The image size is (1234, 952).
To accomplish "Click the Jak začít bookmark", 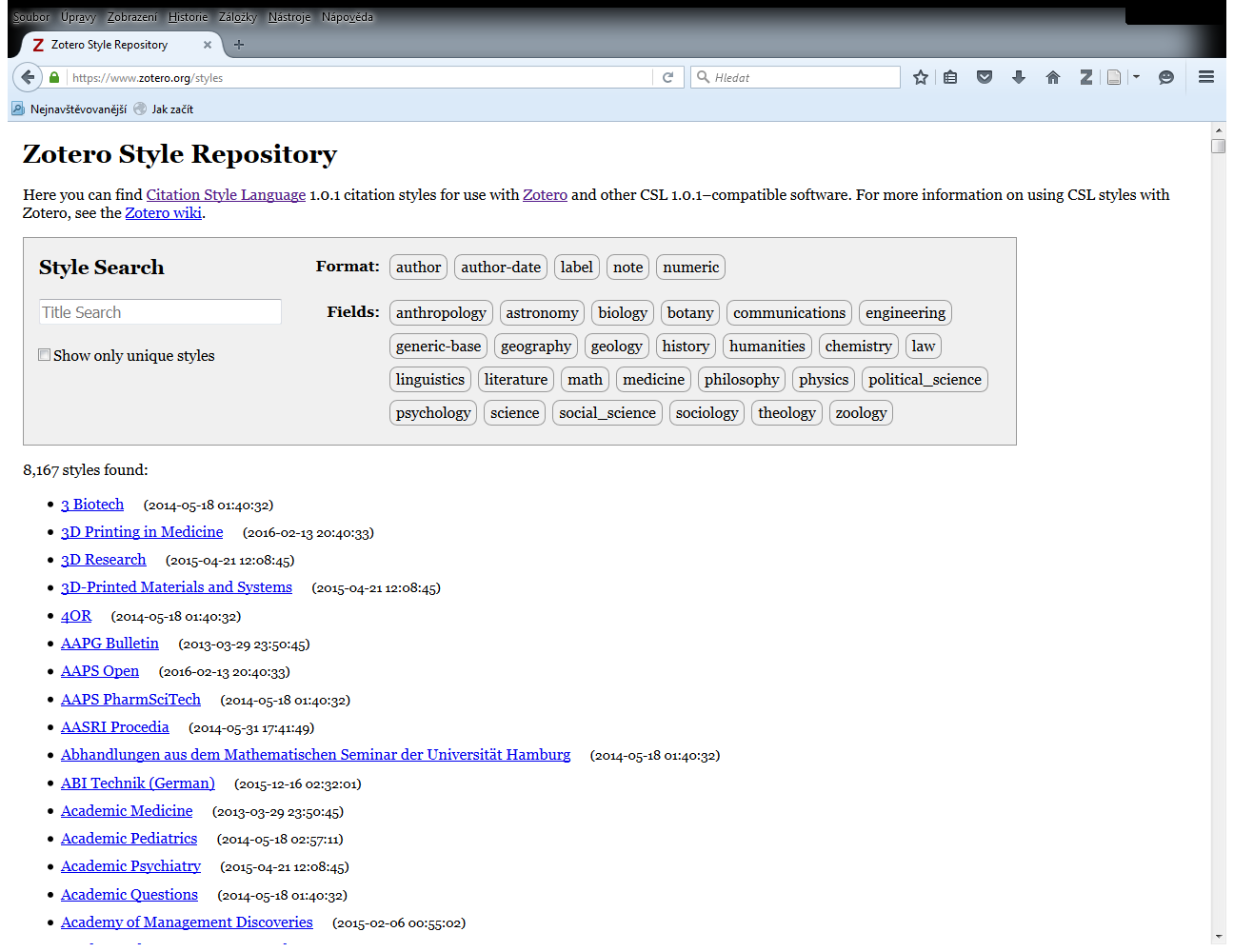I will [x=164, y=109].
